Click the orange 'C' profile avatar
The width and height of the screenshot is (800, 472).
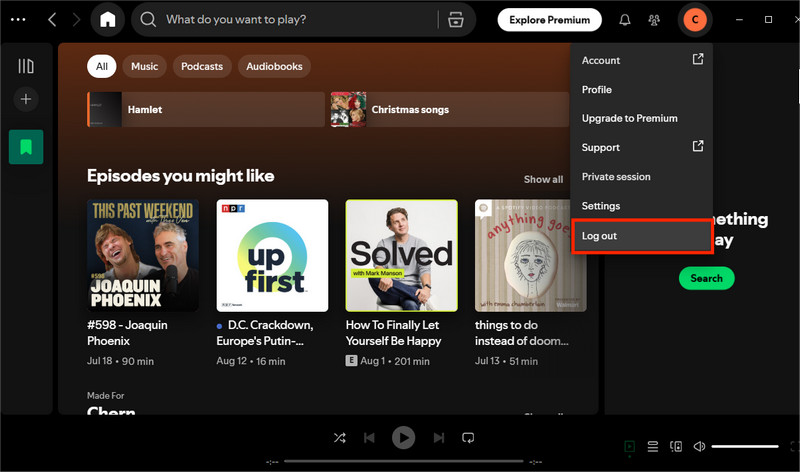[x=694, y=20]
